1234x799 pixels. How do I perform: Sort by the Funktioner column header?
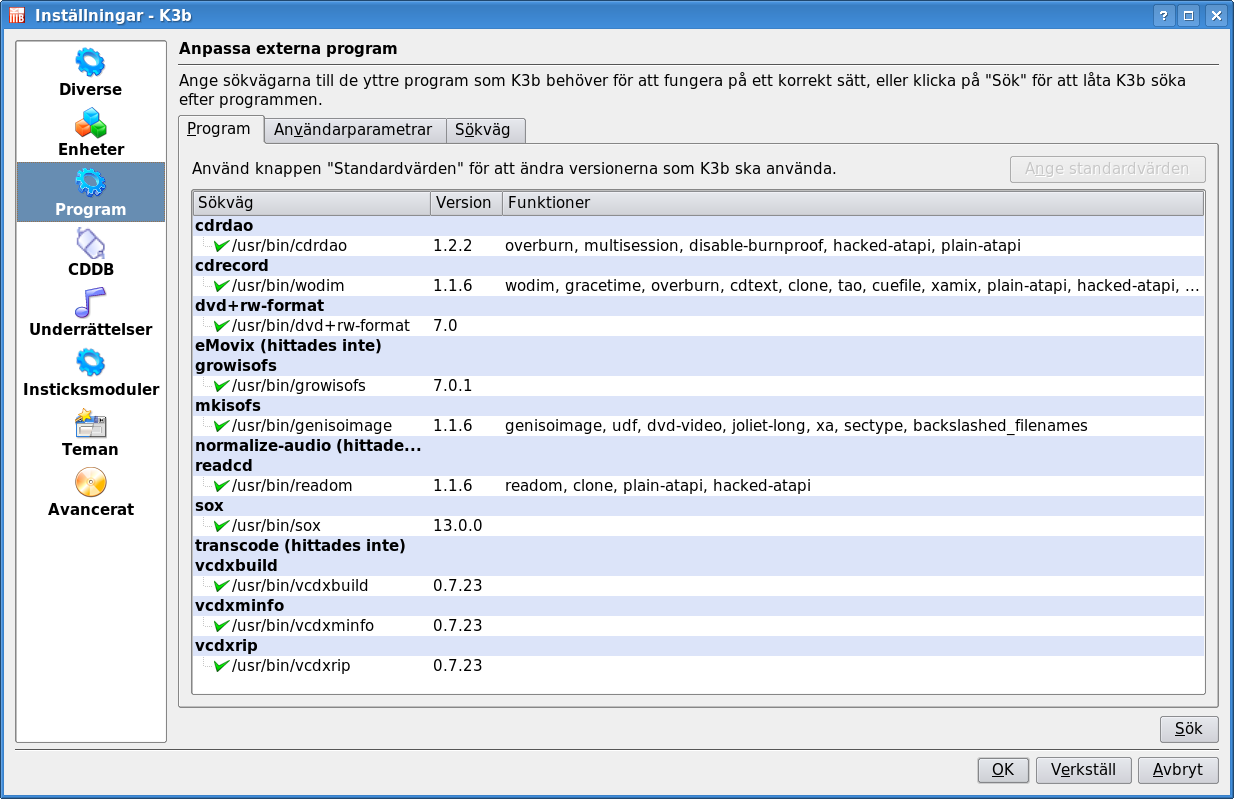tap(853, 203)
